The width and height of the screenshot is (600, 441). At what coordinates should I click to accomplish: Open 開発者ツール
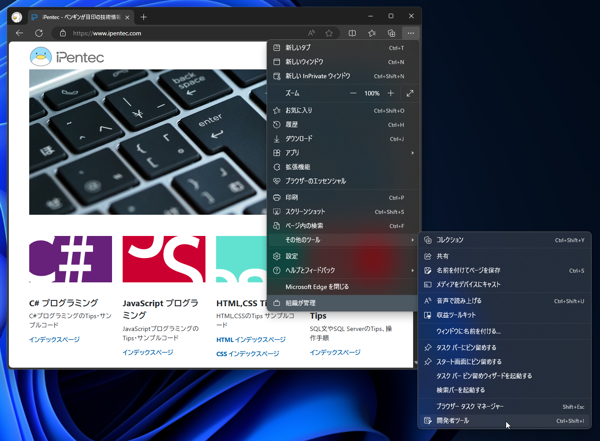coord(504,421)
